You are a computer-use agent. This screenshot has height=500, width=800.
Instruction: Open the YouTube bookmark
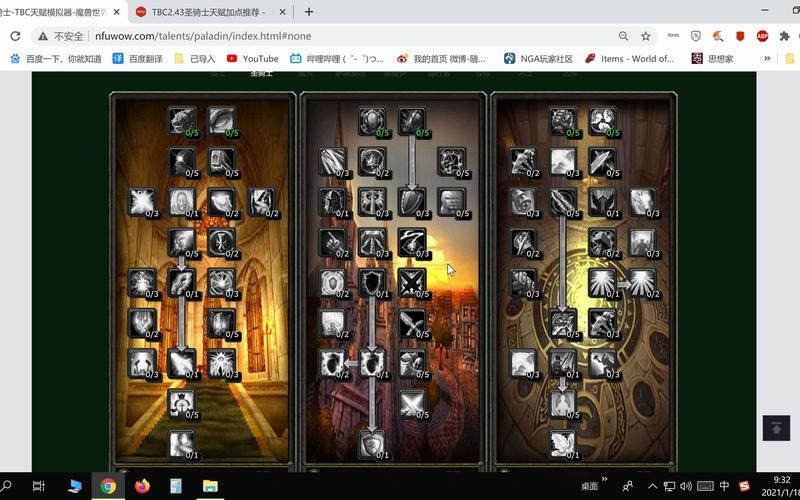(x=253, y=59)
